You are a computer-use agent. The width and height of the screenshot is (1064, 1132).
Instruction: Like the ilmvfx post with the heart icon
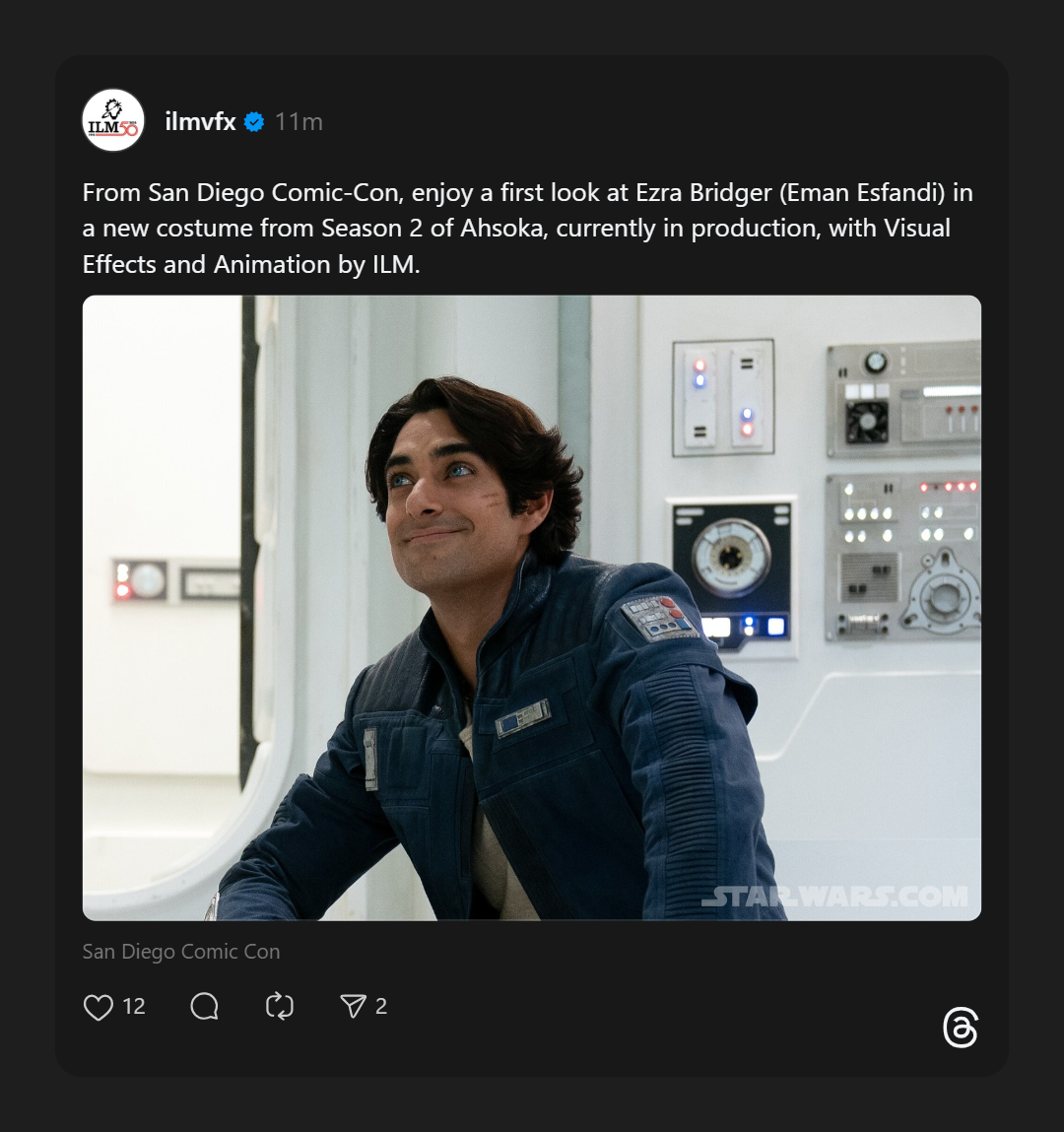click(x=99, y=1007)
